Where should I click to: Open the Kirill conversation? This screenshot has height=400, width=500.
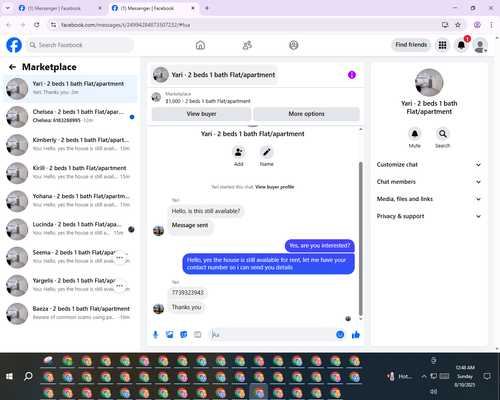coord(70,173)
